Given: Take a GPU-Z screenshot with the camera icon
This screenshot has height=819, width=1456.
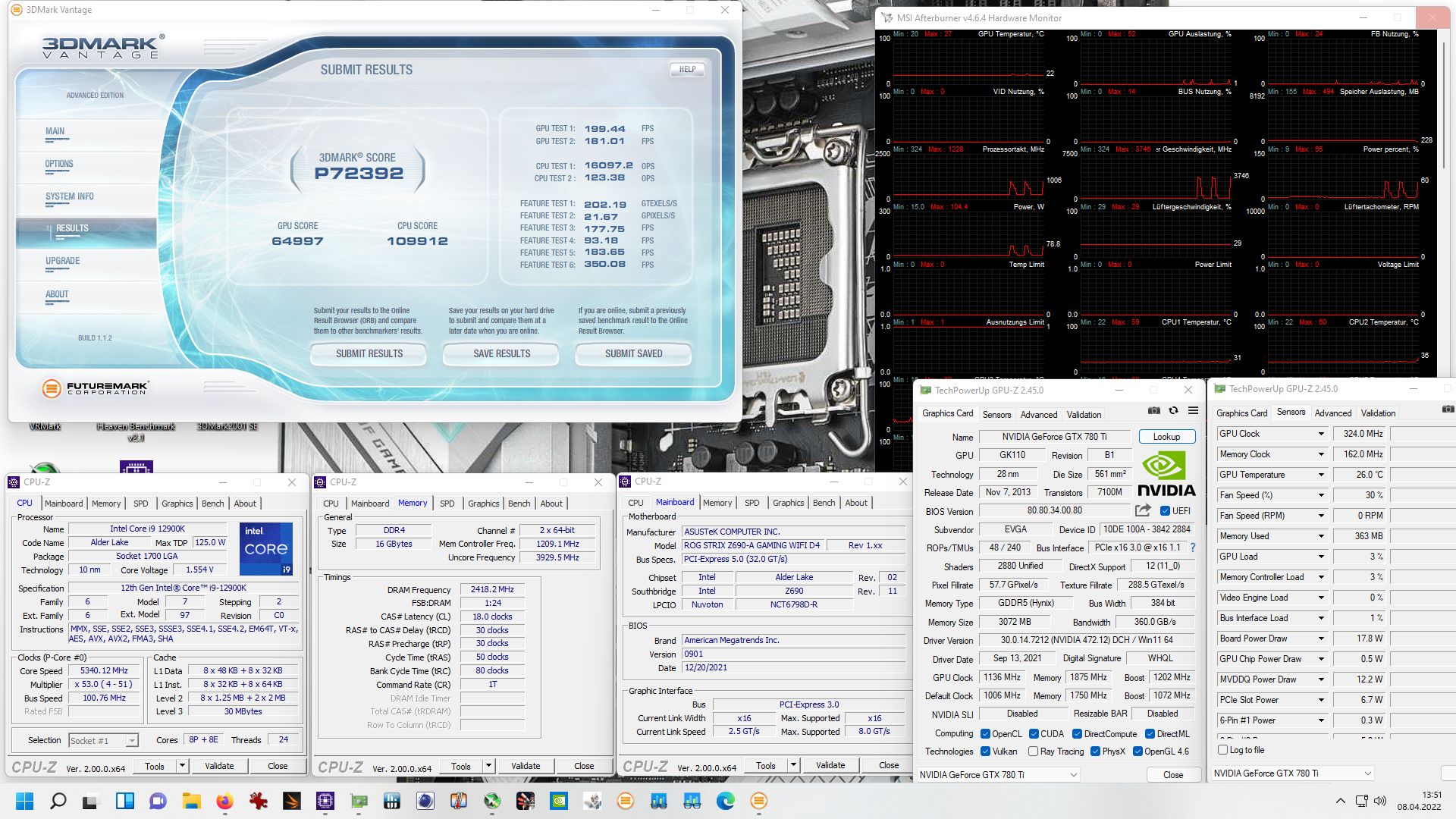Looking at the screenshot, I should click(1153, 410).
